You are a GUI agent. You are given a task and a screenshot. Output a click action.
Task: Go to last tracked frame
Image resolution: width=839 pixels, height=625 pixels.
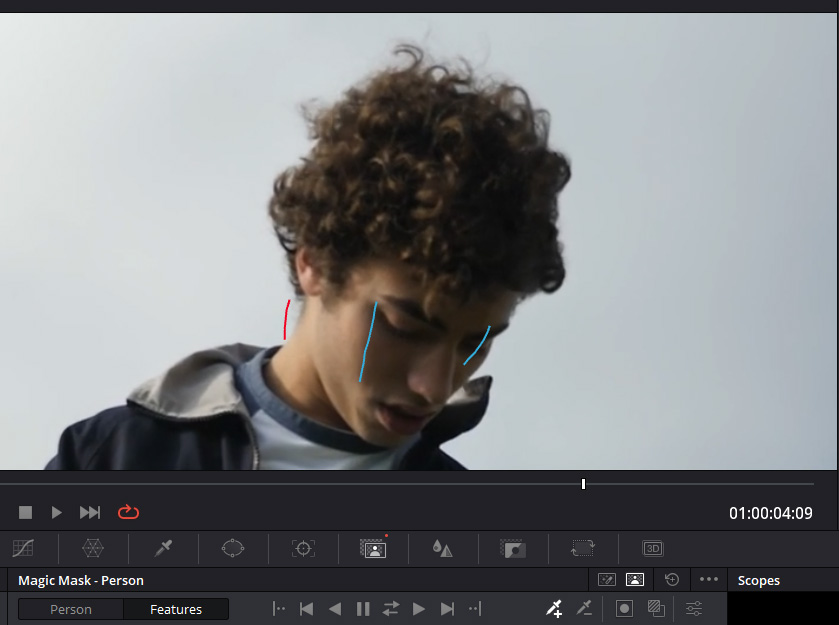pos(475,609)
